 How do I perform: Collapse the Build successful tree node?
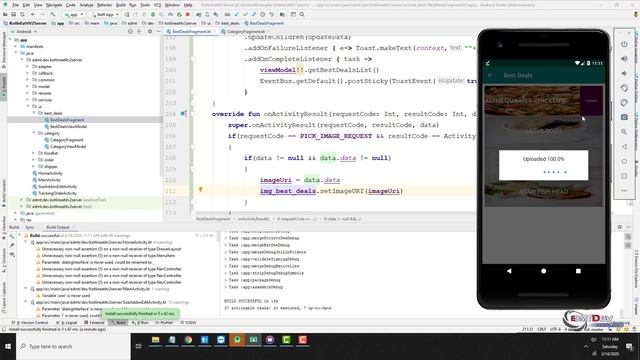pyautogui.click(x=20, y=236)
